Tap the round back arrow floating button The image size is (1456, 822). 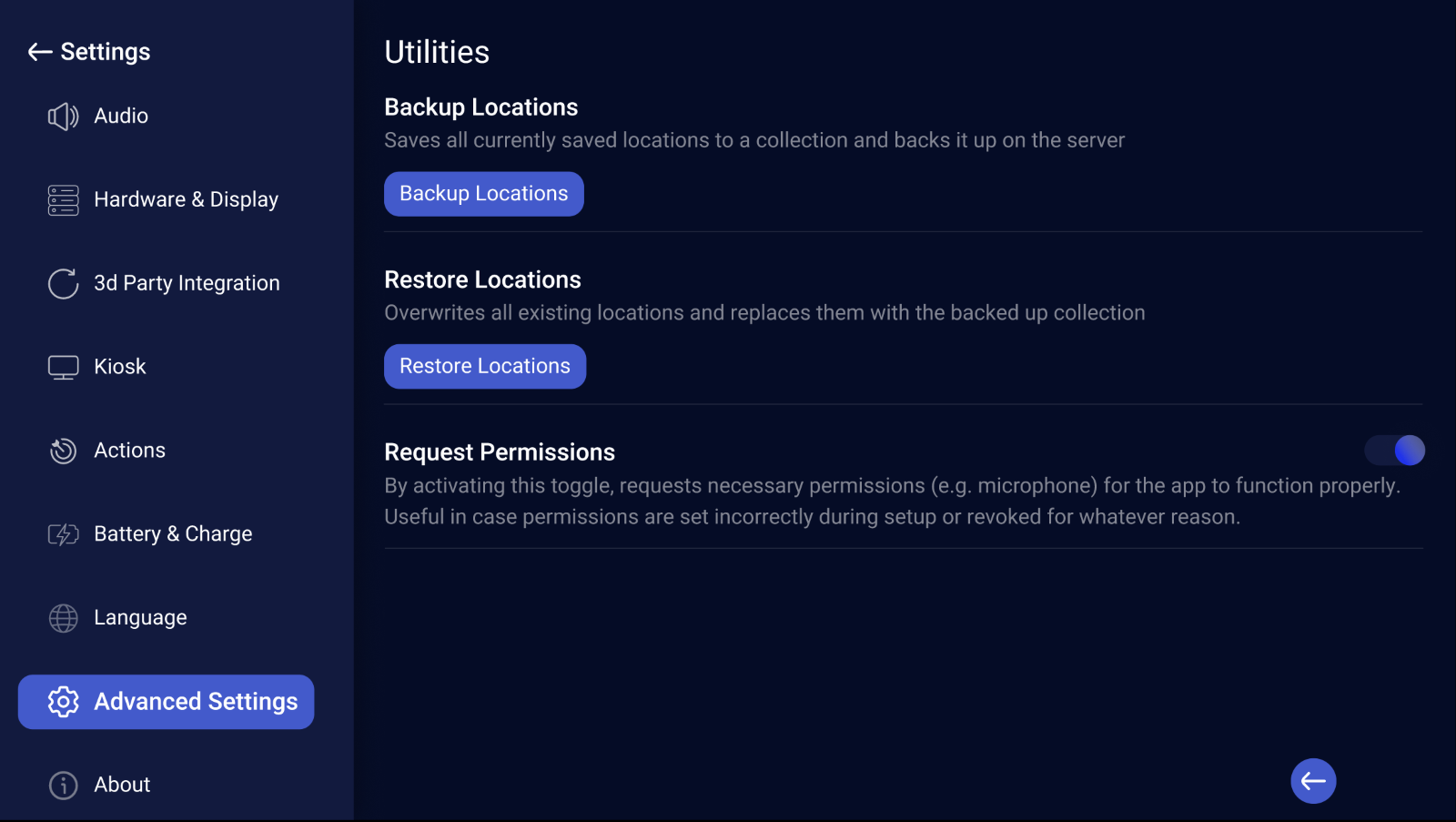point(1313,781)
